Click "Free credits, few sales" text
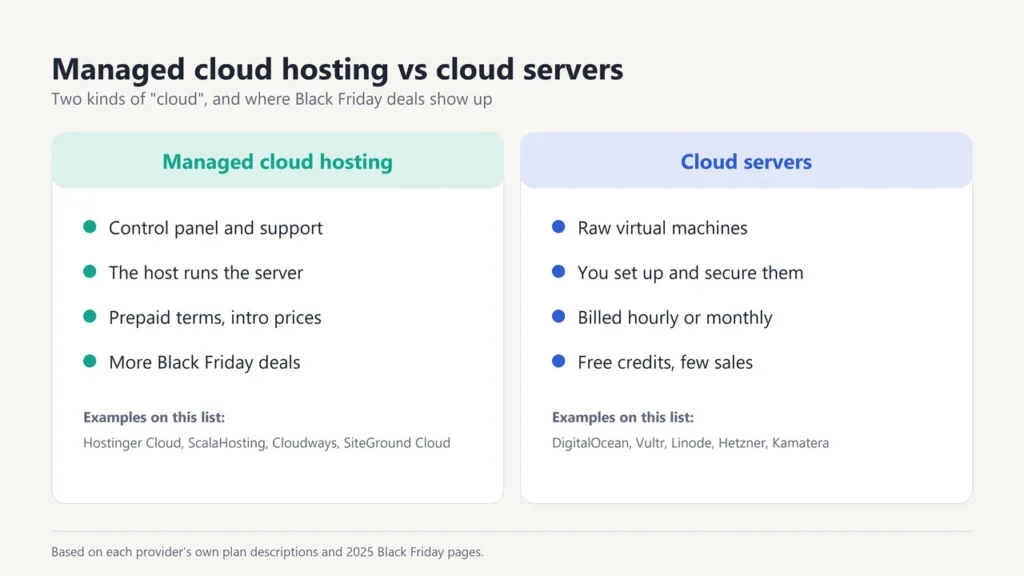Image resolution: width=1024 pixels, height=576 pixels. (665, 362)
